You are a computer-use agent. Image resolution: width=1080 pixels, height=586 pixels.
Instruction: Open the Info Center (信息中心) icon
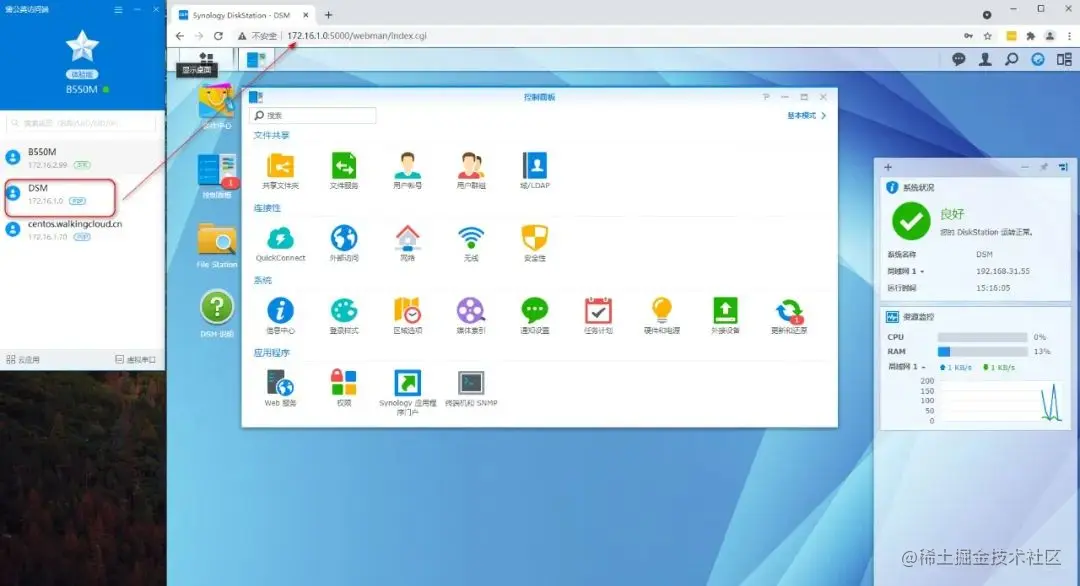coord(280,311)
